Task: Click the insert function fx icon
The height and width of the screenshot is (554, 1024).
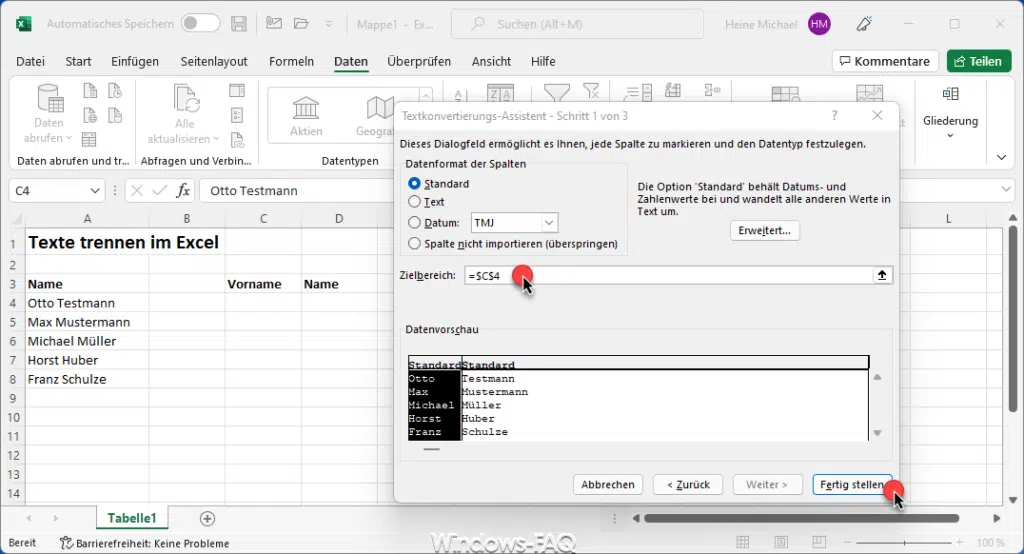Action: coord(184,191)
